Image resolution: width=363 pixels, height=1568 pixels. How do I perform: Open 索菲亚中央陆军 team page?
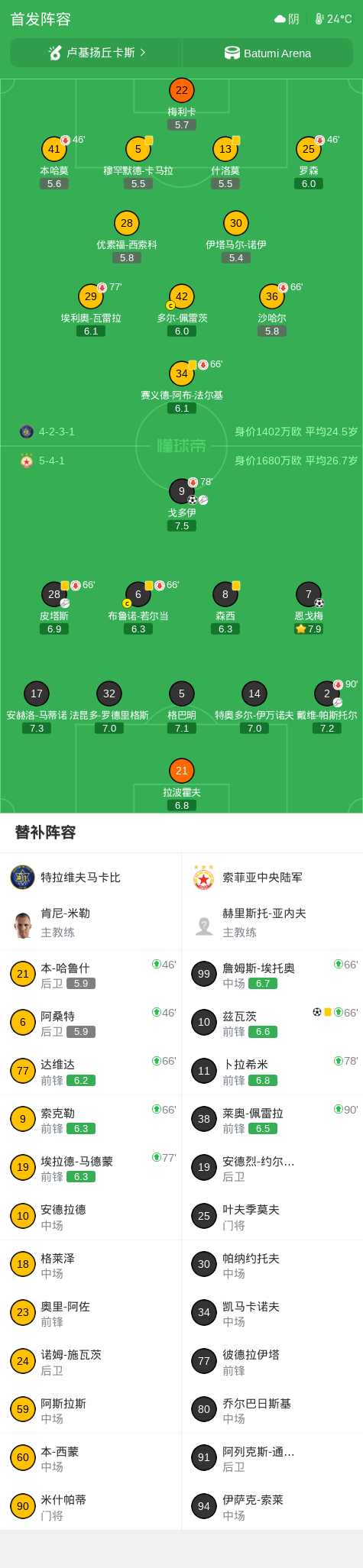272,878
